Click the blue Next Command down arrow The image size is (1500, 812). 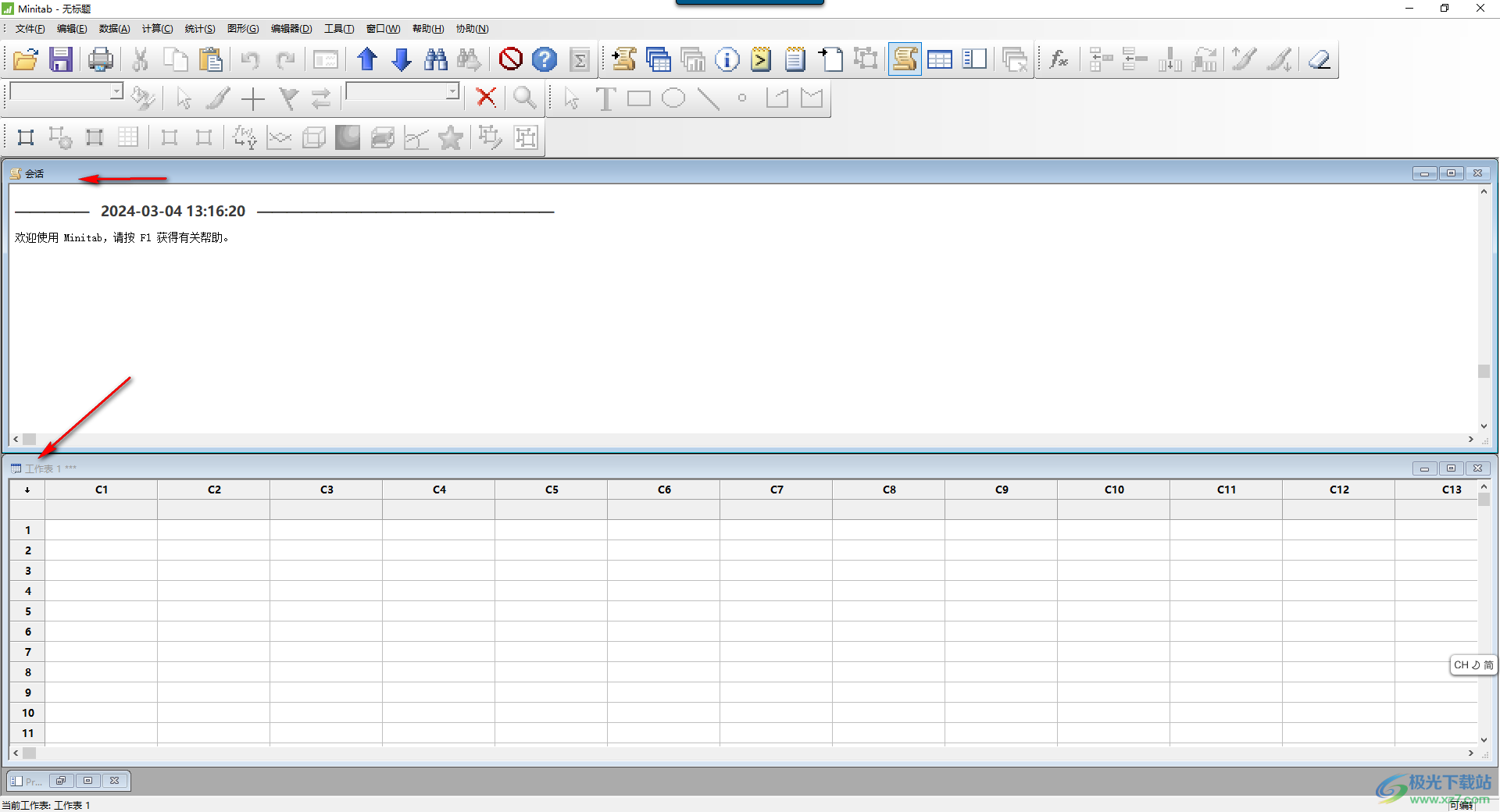[x=402, y=59]
